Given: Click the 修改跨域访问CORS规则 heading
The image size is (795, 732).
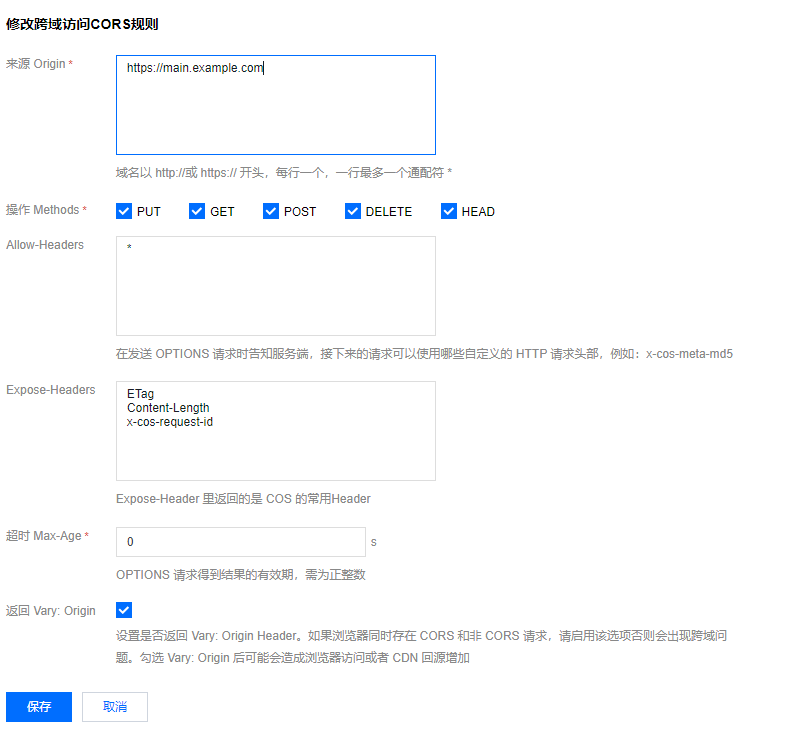Looking at the screenshot, I should 82,24.
